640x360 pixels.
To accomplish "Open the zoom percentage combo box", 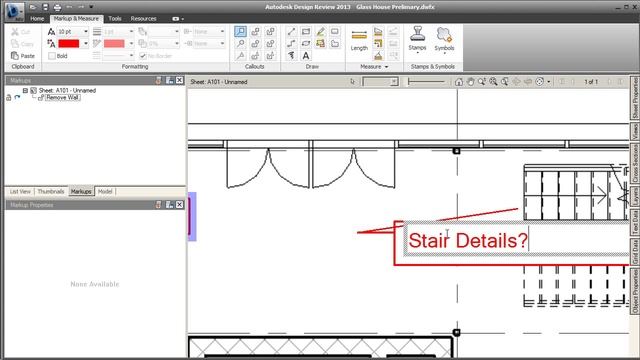I will [380, 82].
